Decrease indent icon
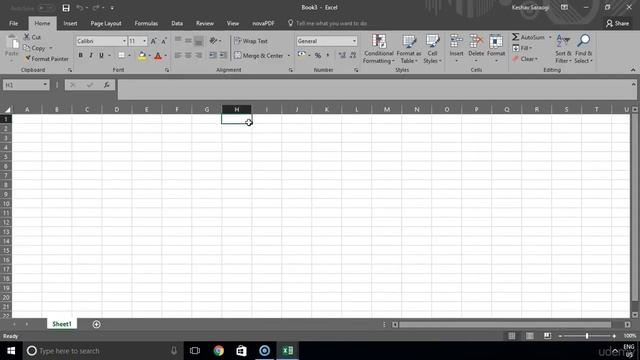Image resolution: width=640 pixels, height=360 pixels. tap(213, 56)
